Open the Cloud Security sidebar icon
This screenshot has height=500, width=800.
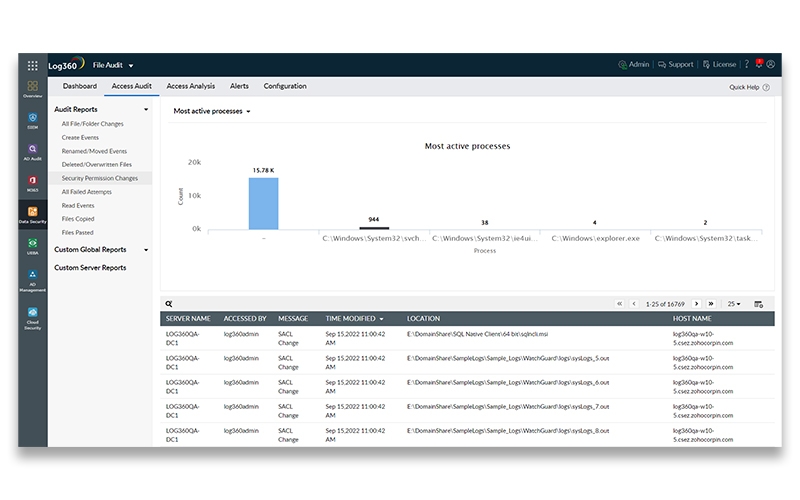33,315
